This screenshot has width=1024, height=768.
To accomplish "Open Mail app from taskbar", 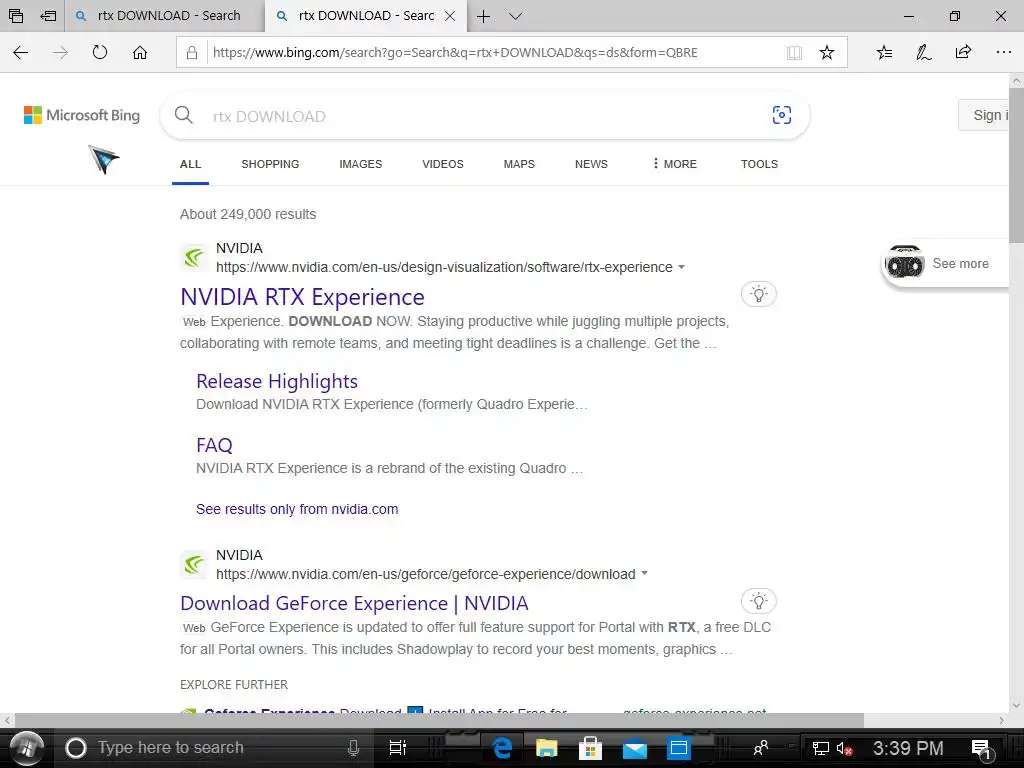I will click(x=634, y=748).
